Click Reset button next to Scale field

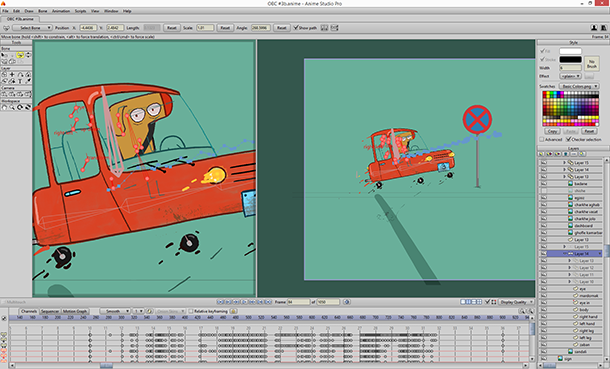(225, 28)
